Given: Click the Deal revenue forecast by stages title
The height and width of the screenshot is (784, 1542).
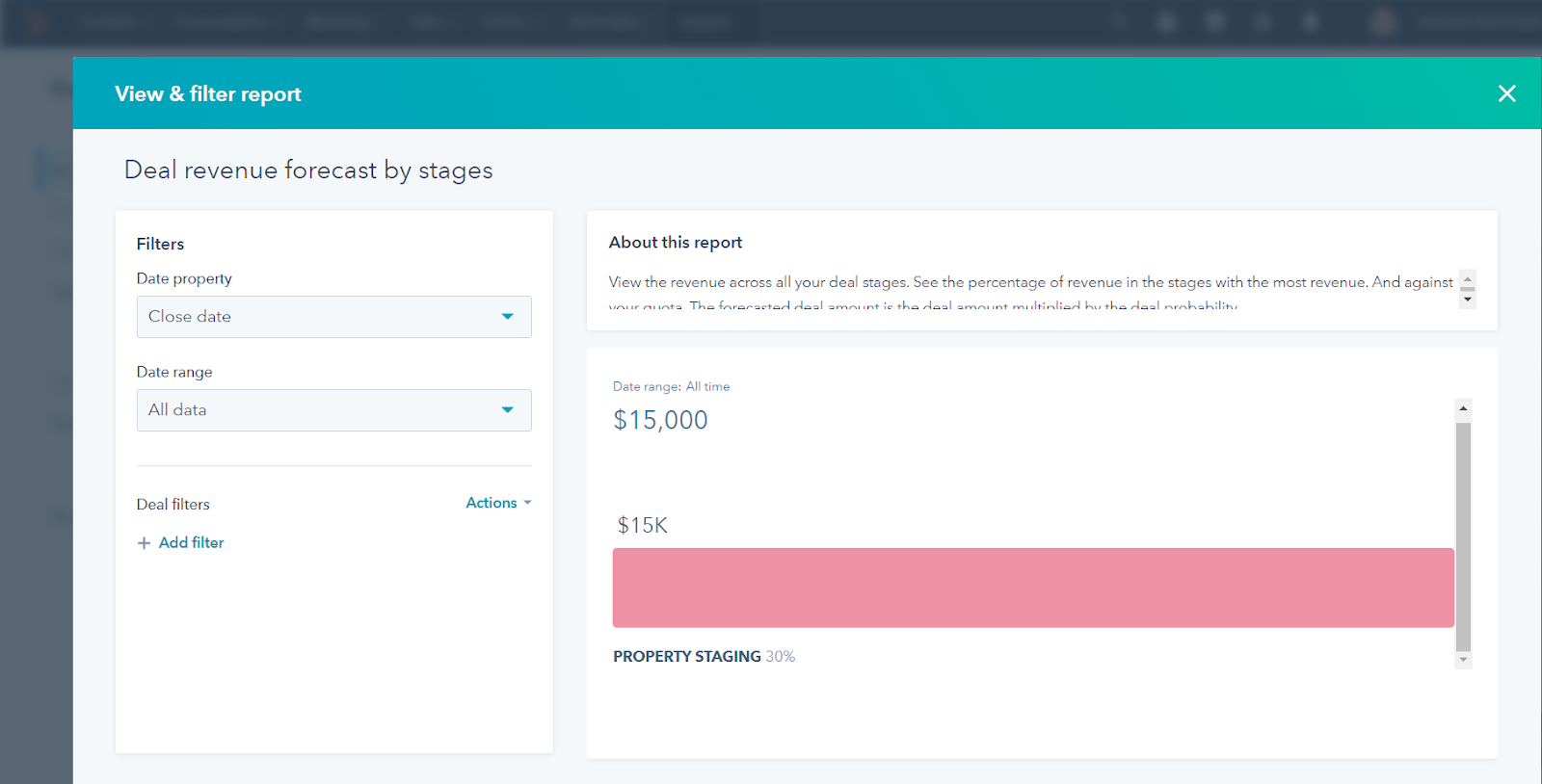Looking at the screenshot, I should tap(308, 170).
